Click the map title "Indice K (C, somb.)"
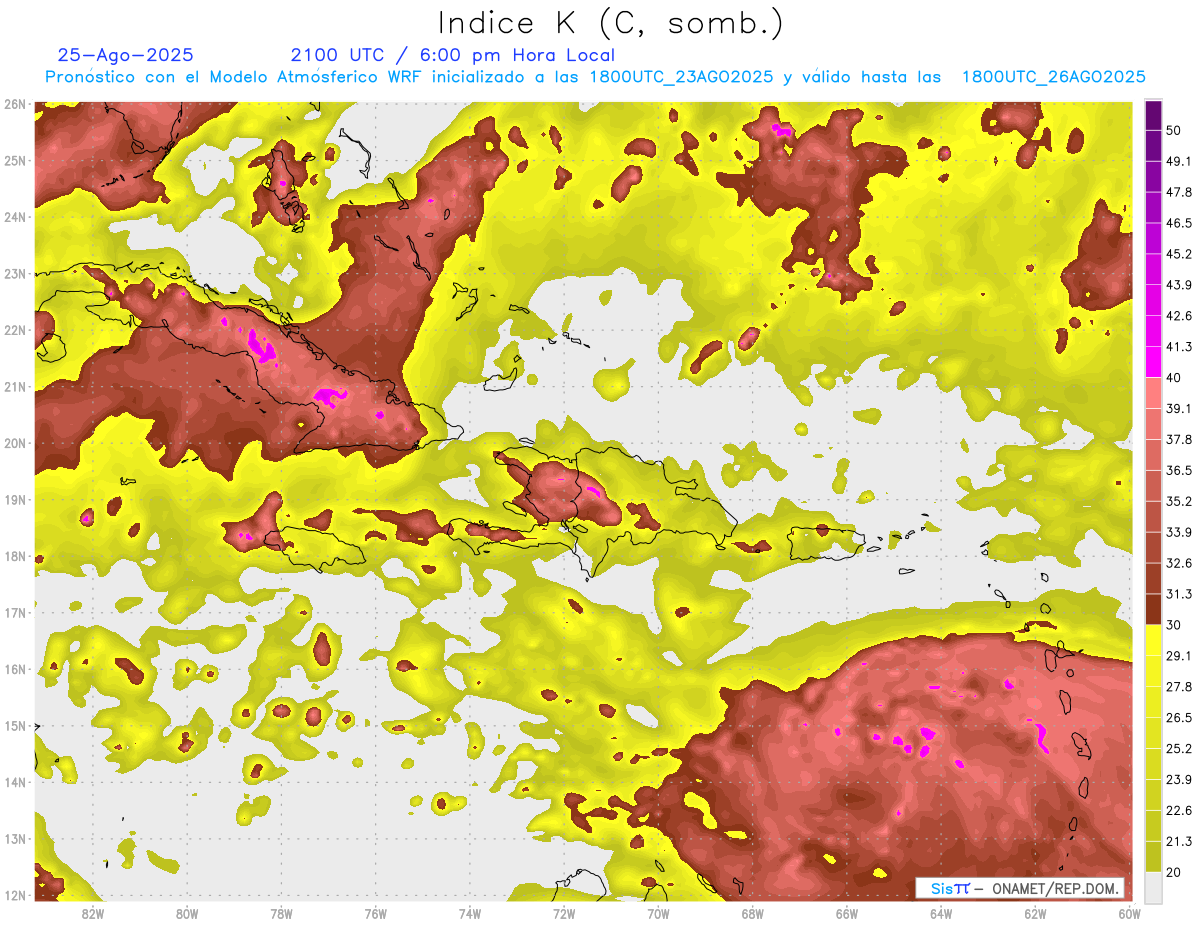This screenshot has height=927, width=1200. 610,22
